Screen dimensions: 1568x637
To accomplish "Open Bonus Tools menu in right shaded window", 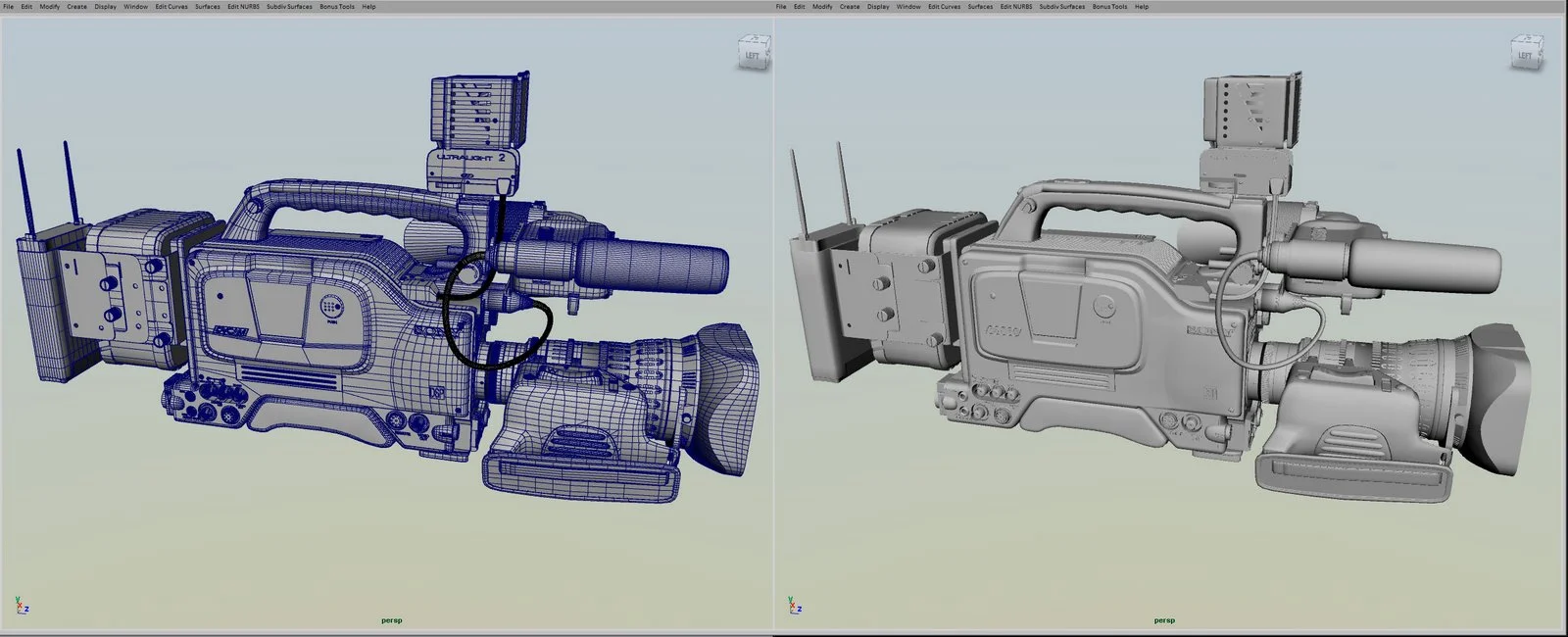I will [x=1110, y=7].
